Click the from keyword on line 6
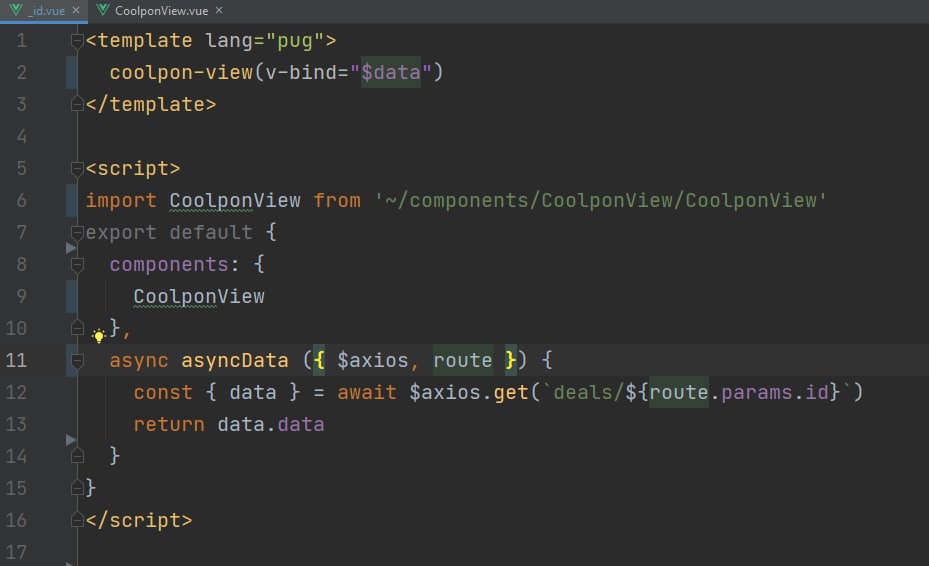The height and width of the screenshot is (566, 929). click(x=337, y=200)
